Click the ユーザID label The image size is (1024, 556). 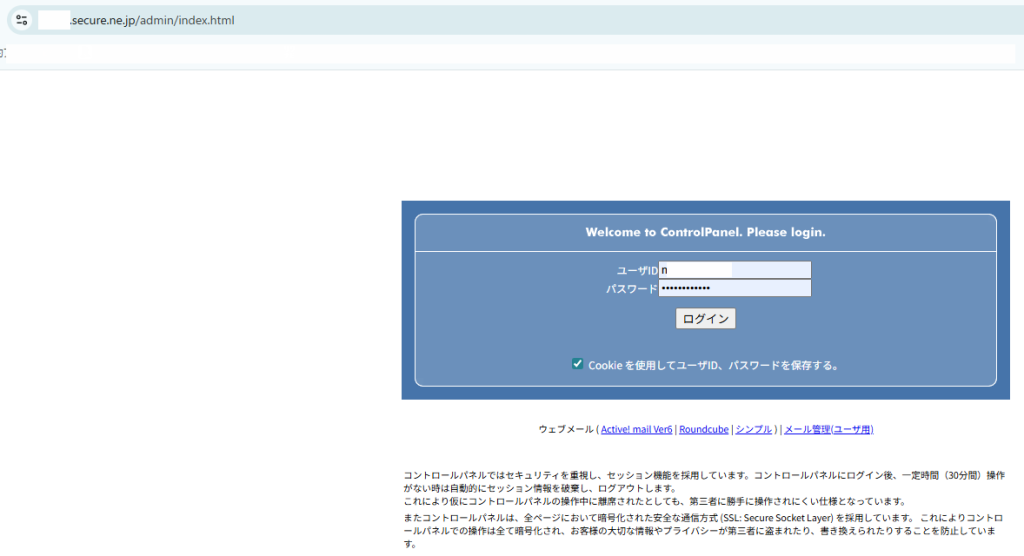(x=637, y=271)
